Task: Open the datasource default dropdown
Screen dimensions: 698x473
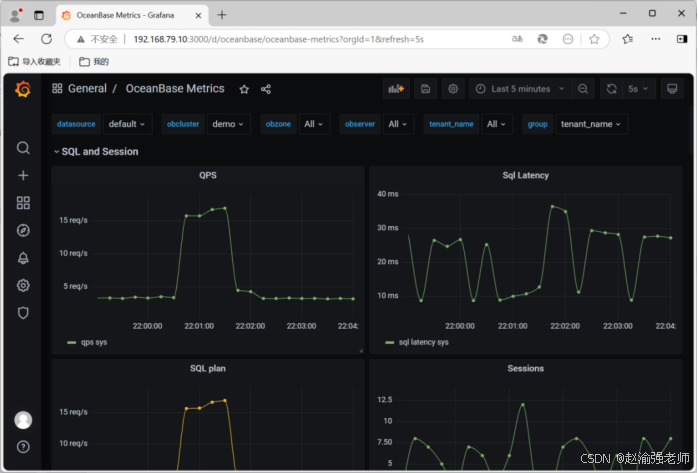Action: tap(127, 124)
